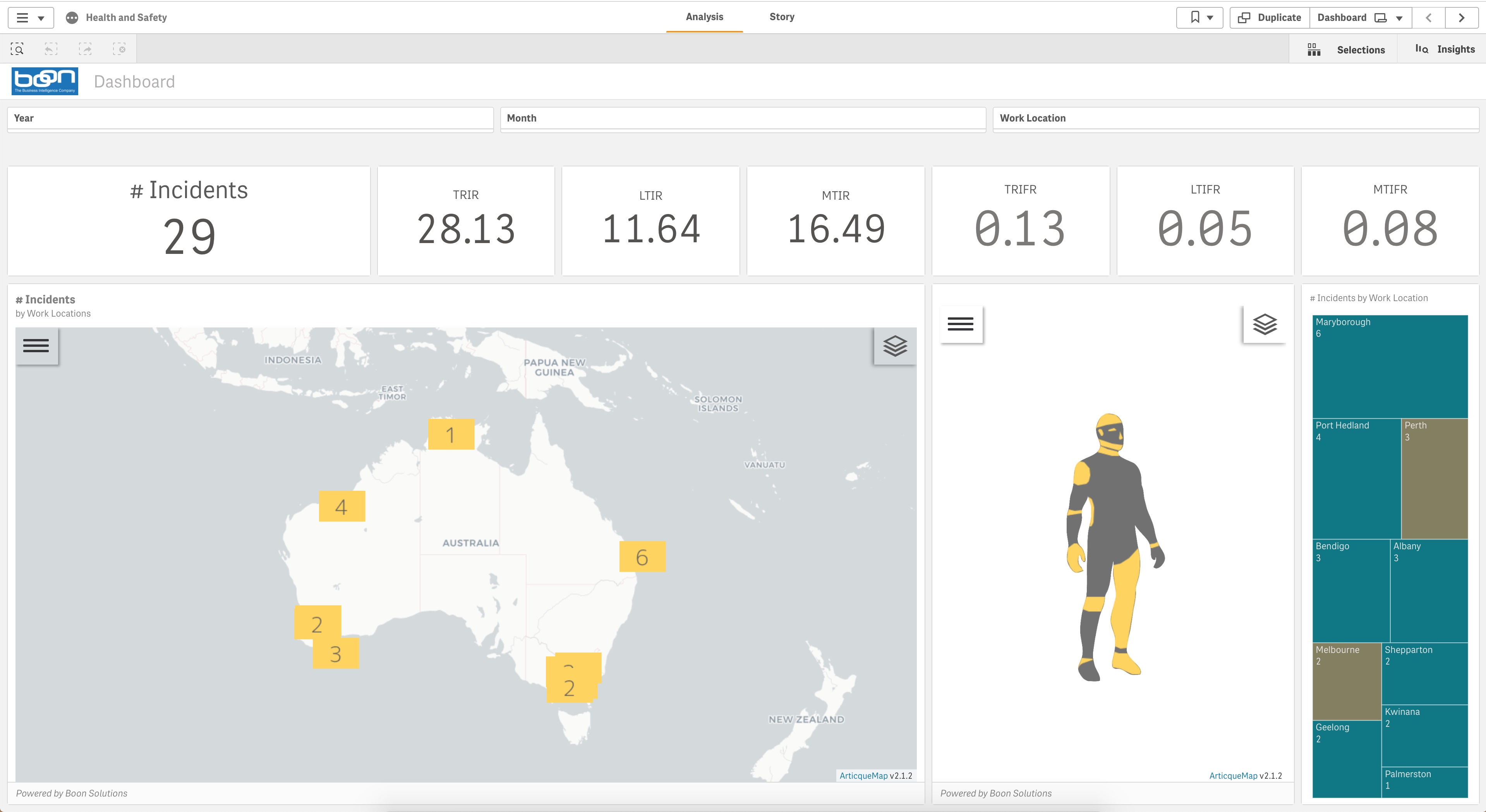Switch to the Story tab
Screen dimensions: 1486x812
(782, 17)
